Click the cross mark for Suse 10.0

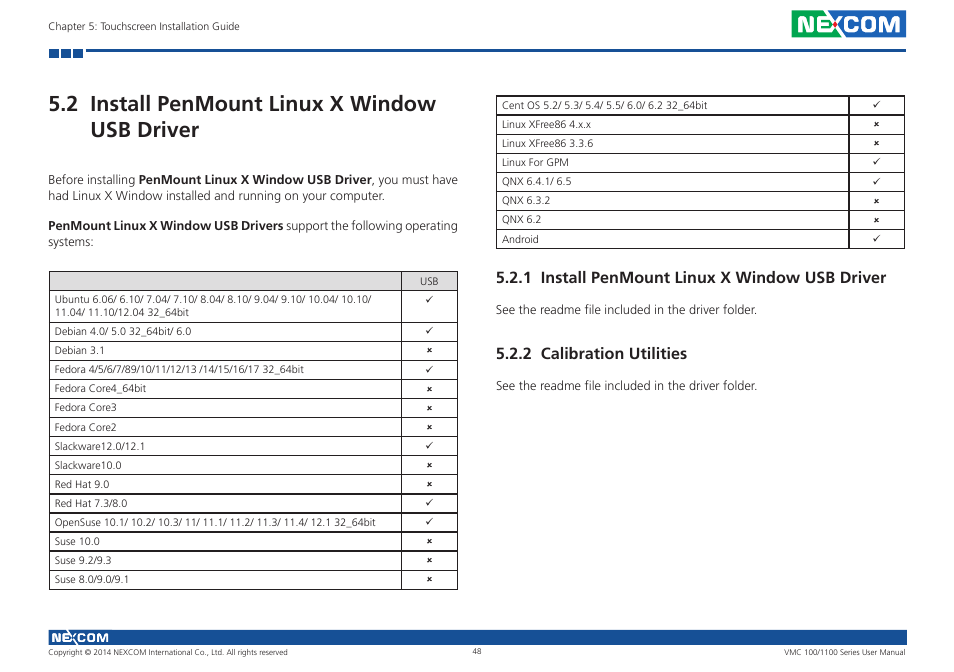coord(430,541)
